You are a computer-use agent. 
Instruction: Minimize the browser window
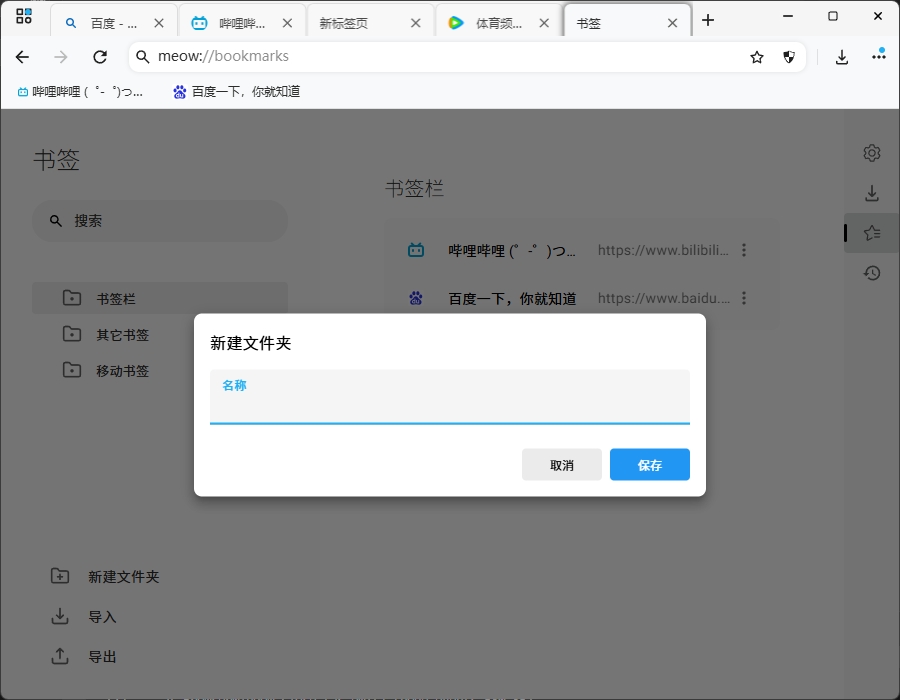point(788,17)
